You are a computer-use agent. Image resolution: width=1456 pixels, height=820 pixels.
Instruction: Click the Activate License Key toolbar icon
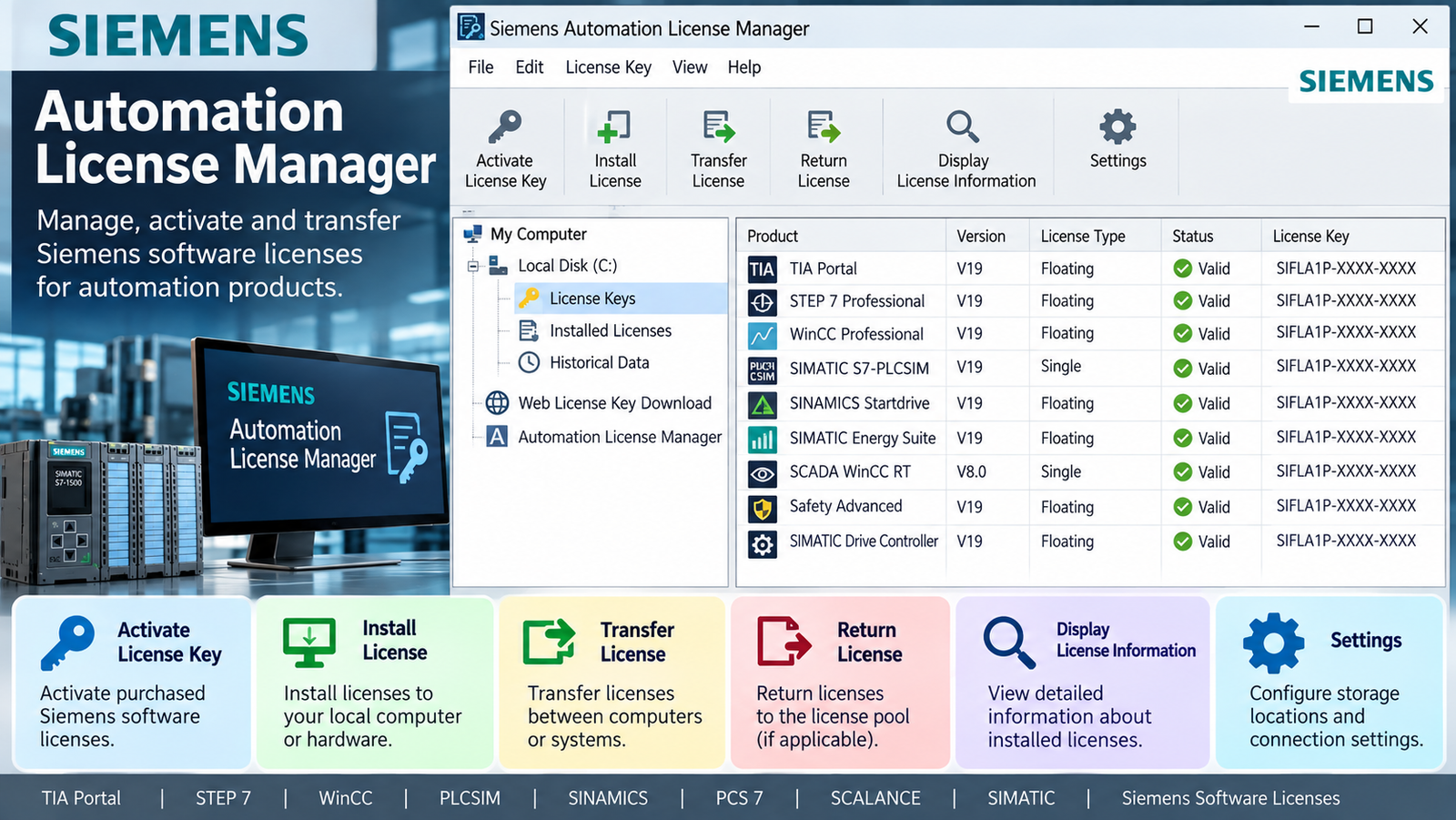tap(505, 127)
